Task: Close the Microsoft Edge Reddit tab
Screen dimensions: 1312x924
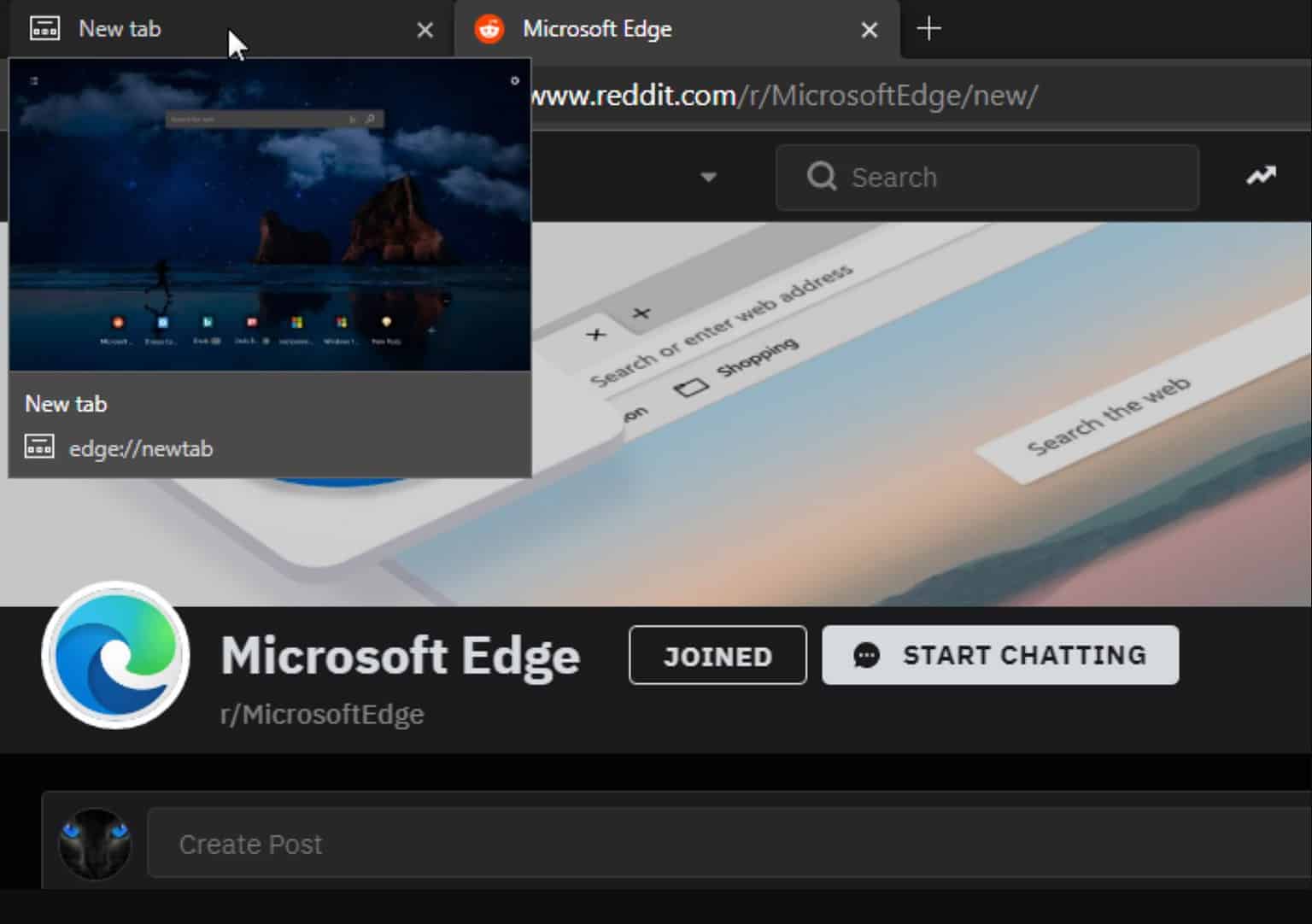Action: (869, 30)
